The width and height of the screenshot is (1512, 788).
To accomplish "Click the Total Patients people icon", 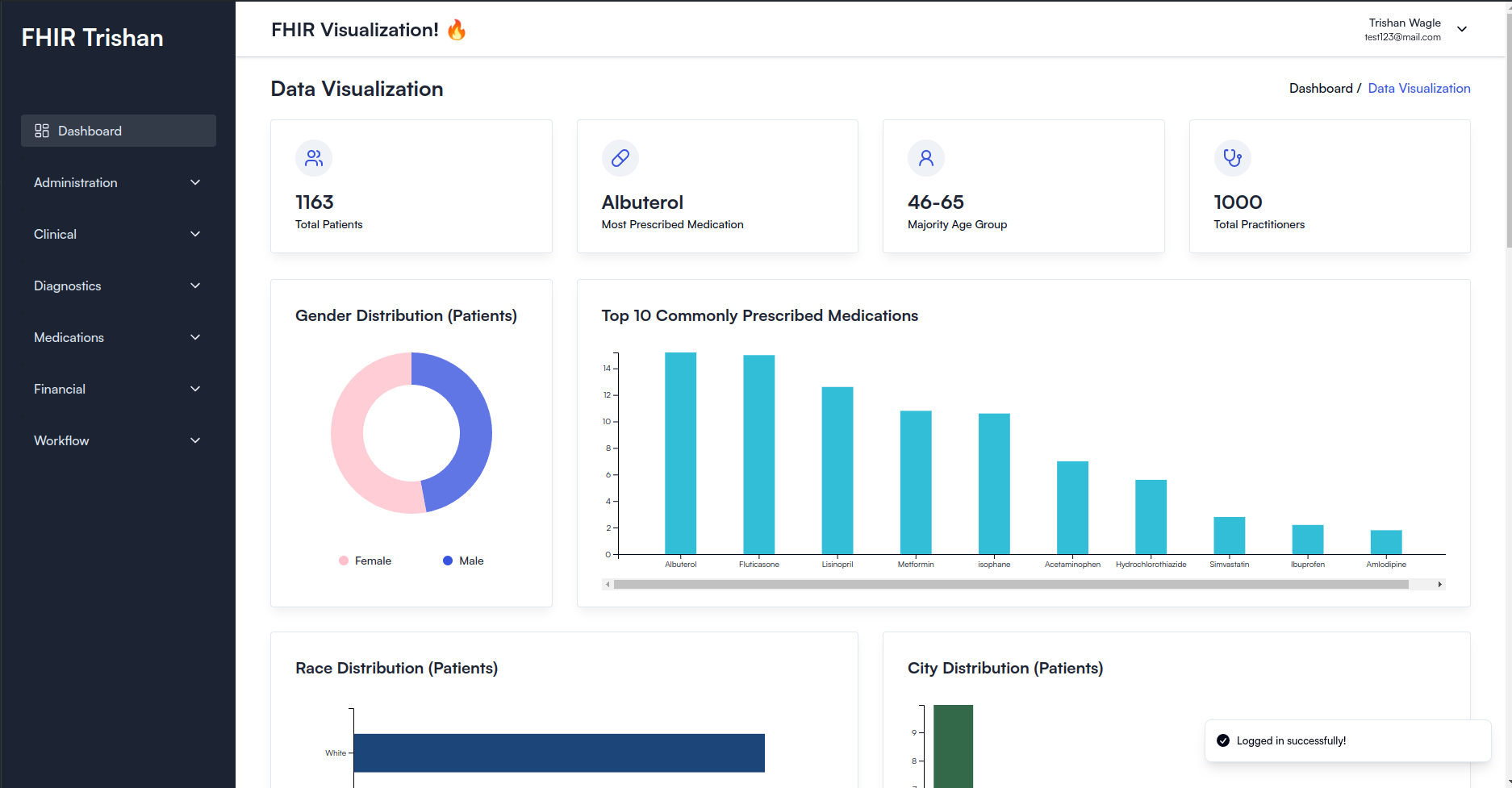I will (x=314, y=158).
